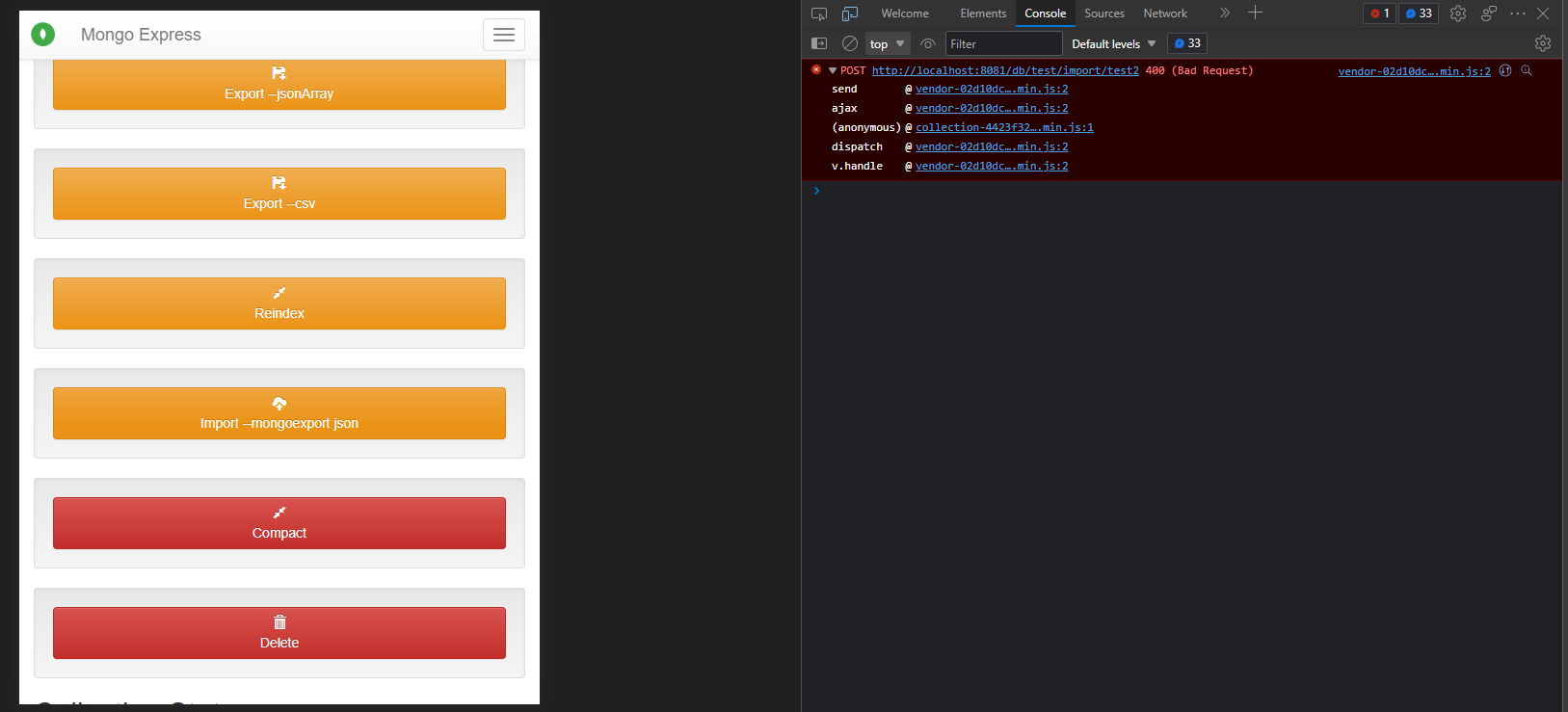Open the three-dot customize DevTools menu

[1518, 13]
